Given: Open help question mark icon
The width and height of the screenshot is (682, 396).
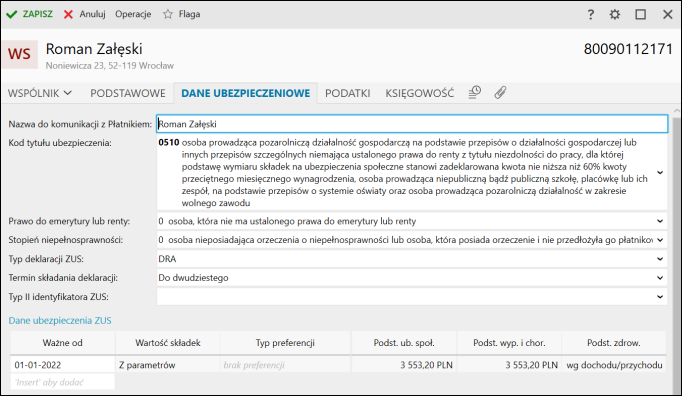Looking at the screenshot, I should point(590,14).
